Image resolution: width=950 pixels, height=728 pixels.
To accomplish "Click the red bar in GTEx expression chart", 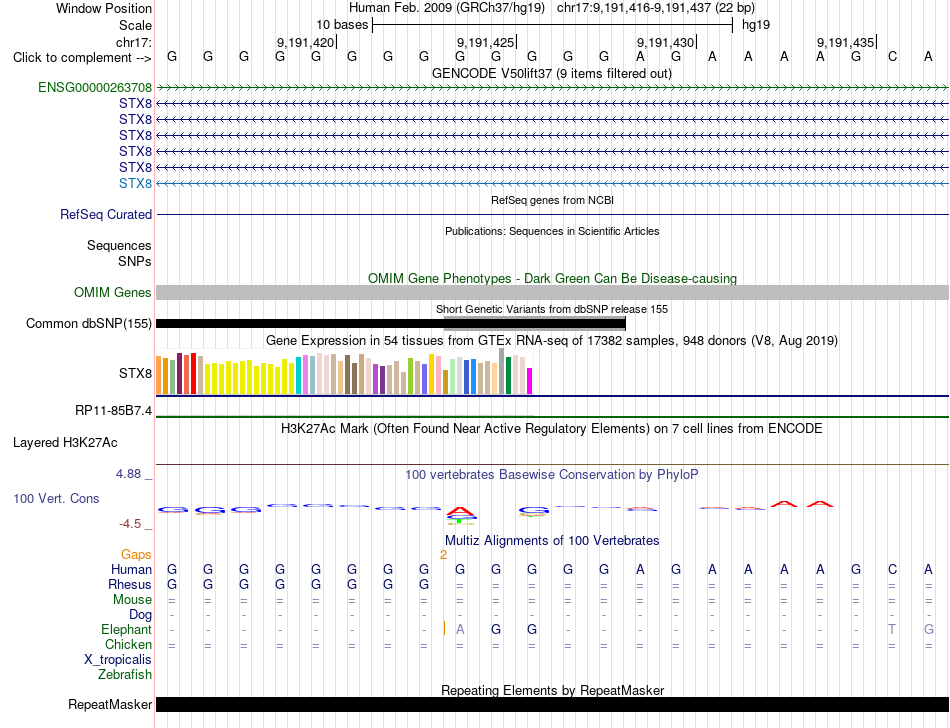I will point(193,373).
